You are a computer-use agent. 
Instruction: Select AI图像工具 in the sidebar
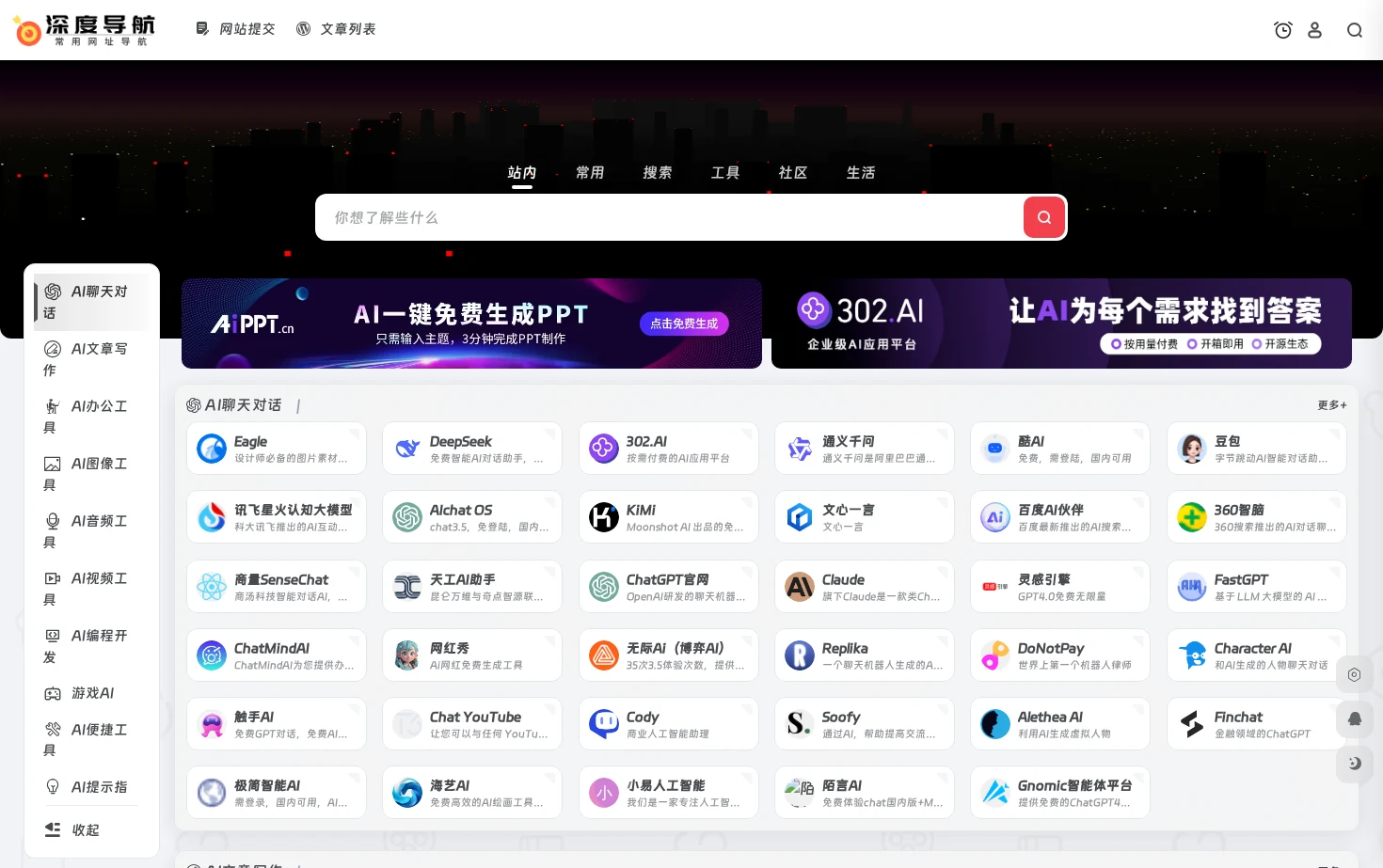[x=91, y=474]
